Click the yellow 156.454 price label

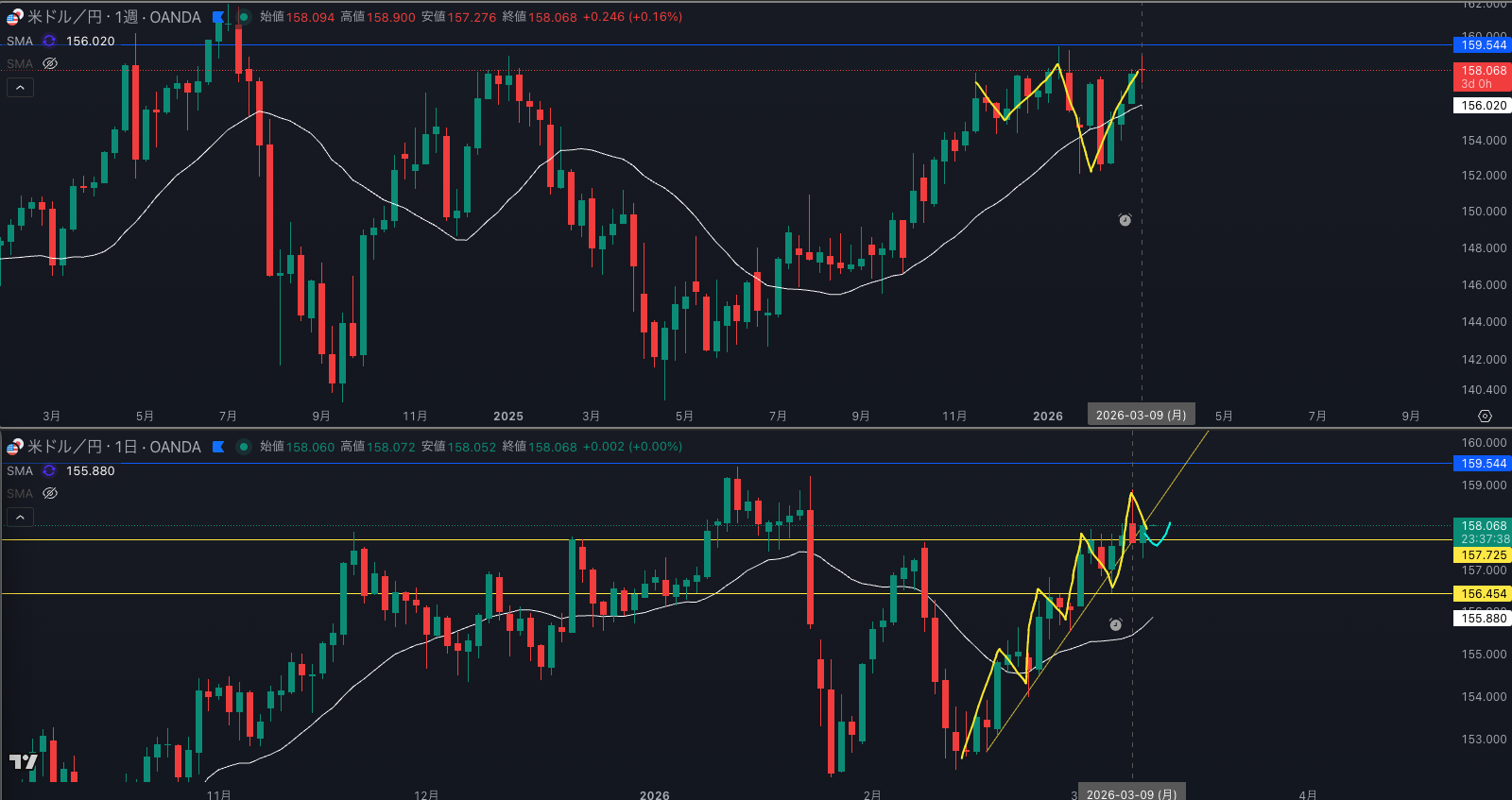1483,594
